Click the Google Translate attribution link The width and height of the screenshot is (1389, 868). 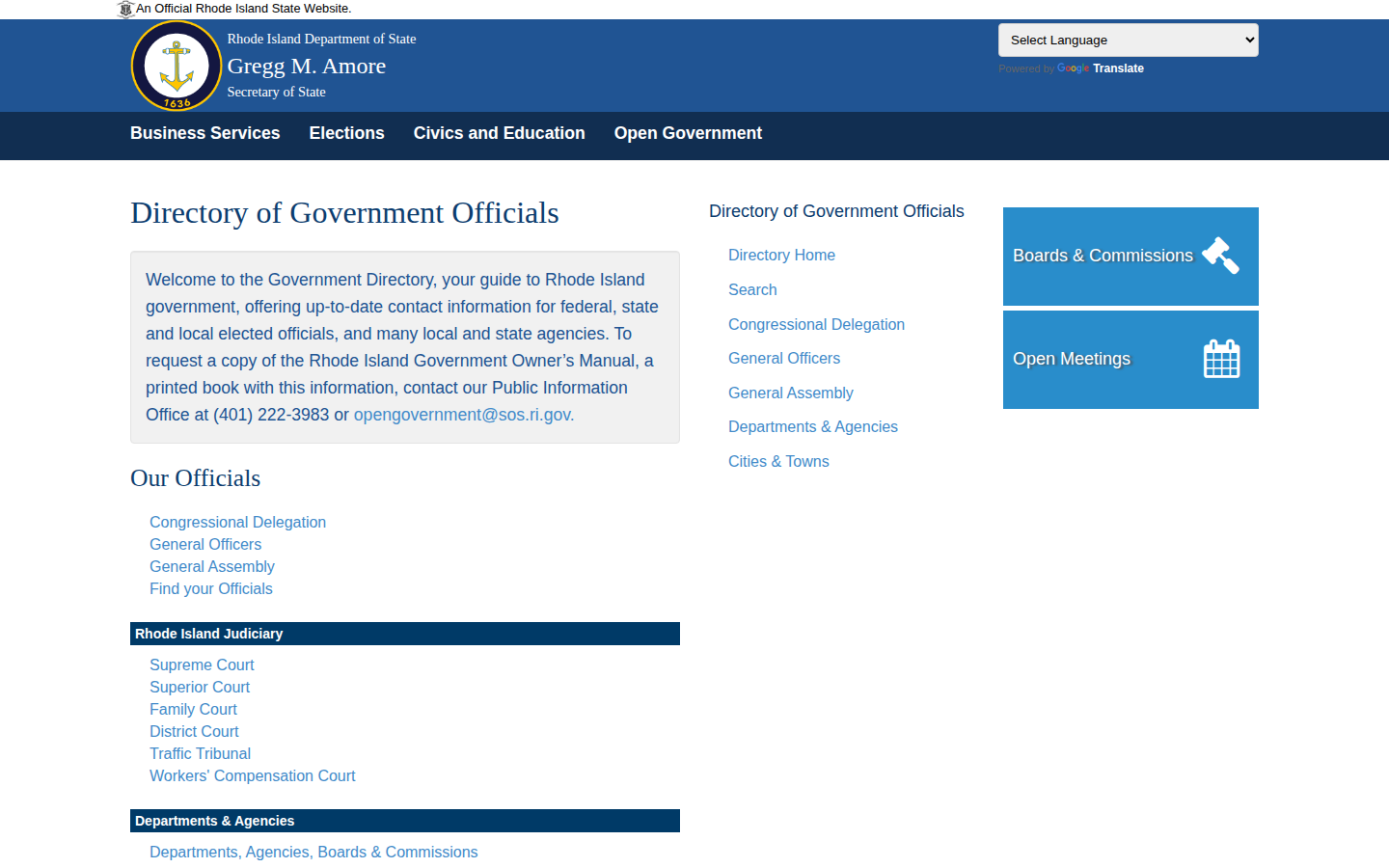tap(1101, 68)
